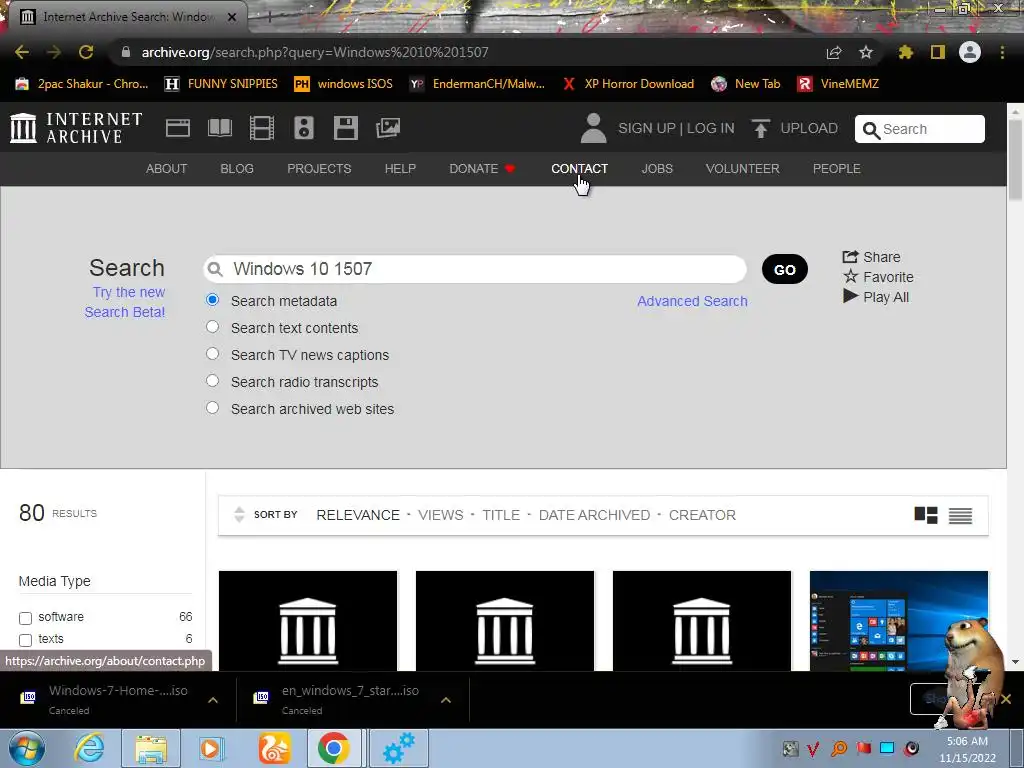Viewport: 1024px width, 768px height.
Task: Check the software media type filter
Action: click(x=25, y=618)
